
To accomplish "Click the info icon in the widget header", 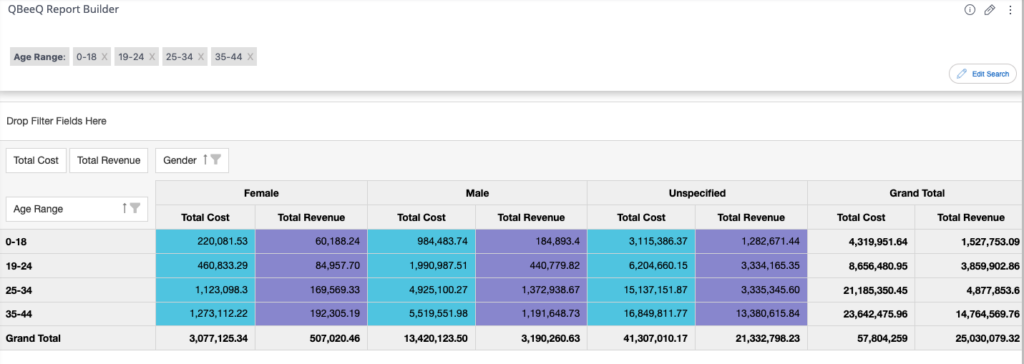I will click(970, 10).
